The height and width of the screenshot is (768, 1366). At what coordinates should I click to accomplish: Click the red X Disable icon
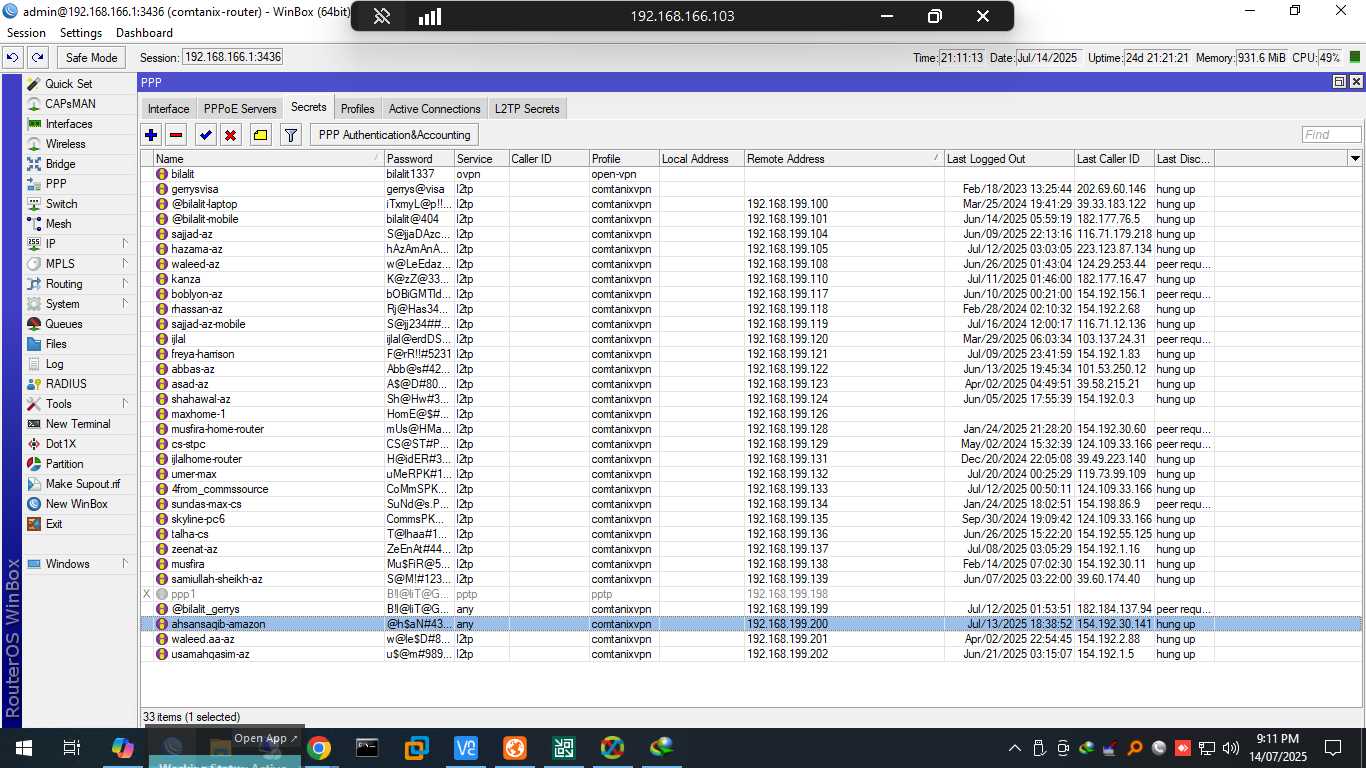click(x=231, y=135)
